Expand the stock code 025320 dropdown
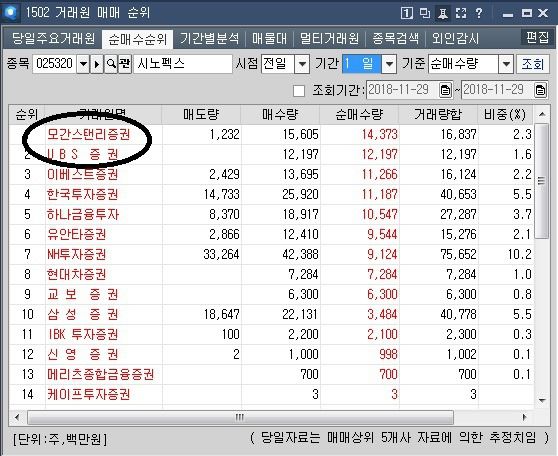Screen dimensions: 558x456 83,64
